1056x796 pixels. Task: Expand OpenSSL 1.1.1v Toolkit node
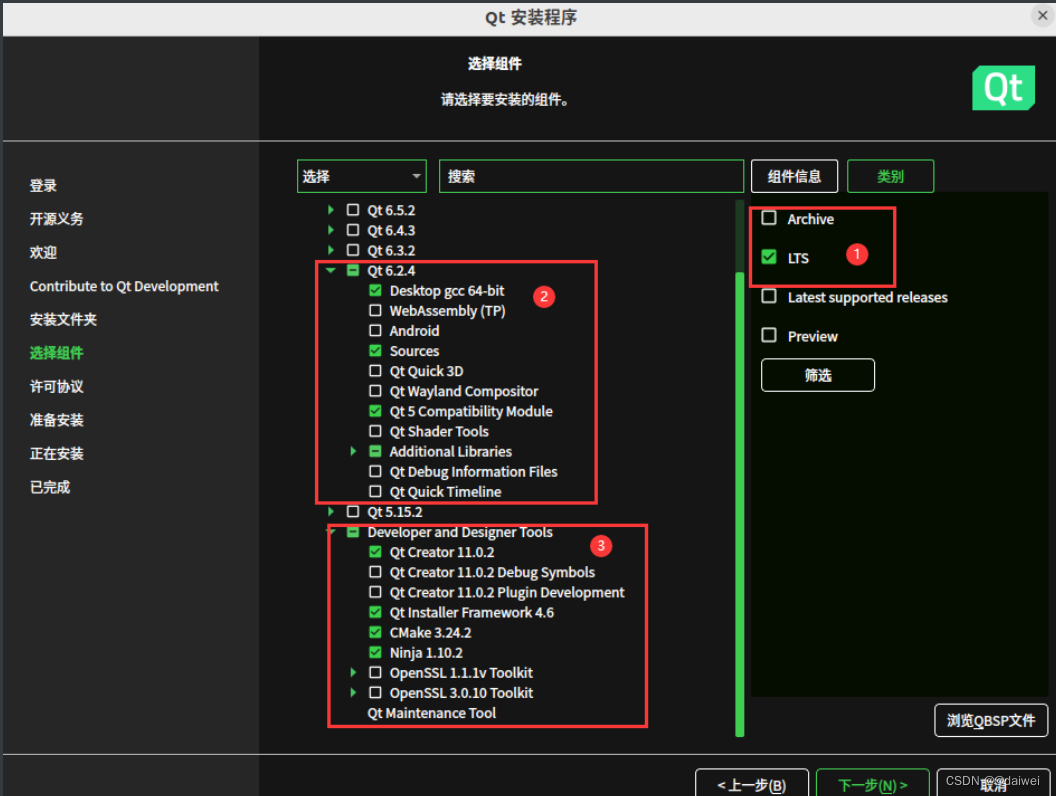point(353,673)
